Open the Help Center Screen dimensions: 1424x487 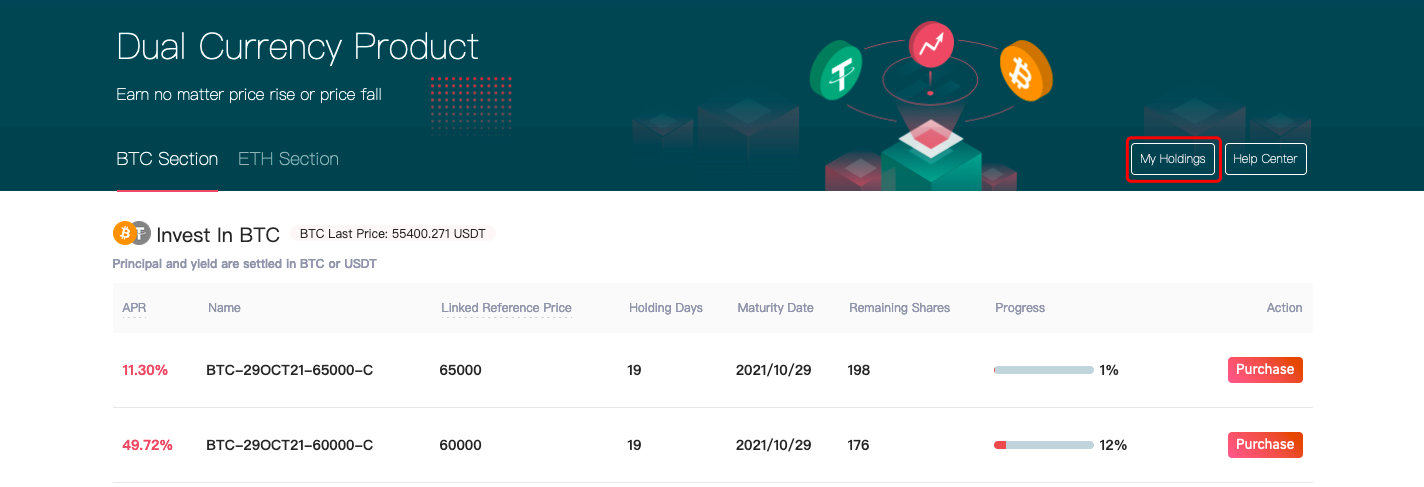click(1265, 159)
